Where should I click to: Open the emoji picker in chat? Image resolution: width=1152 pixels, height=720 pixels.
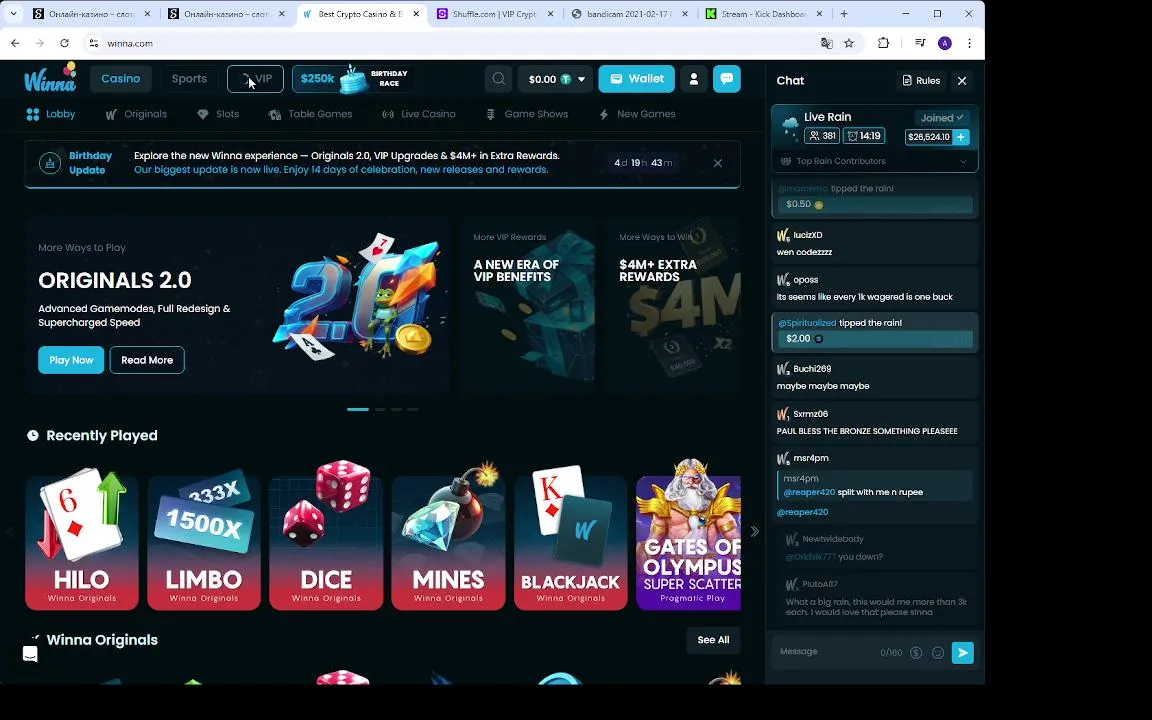(x=938, y=652)
